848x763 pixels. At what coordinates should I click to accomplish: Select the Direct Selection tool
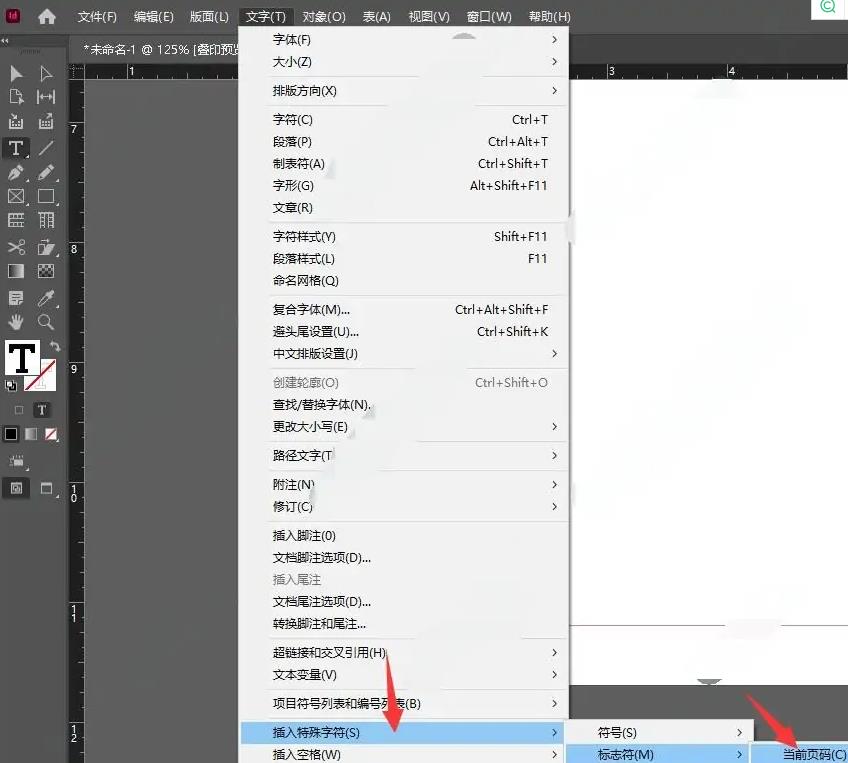pyautogui.click(x=46, y=73)
